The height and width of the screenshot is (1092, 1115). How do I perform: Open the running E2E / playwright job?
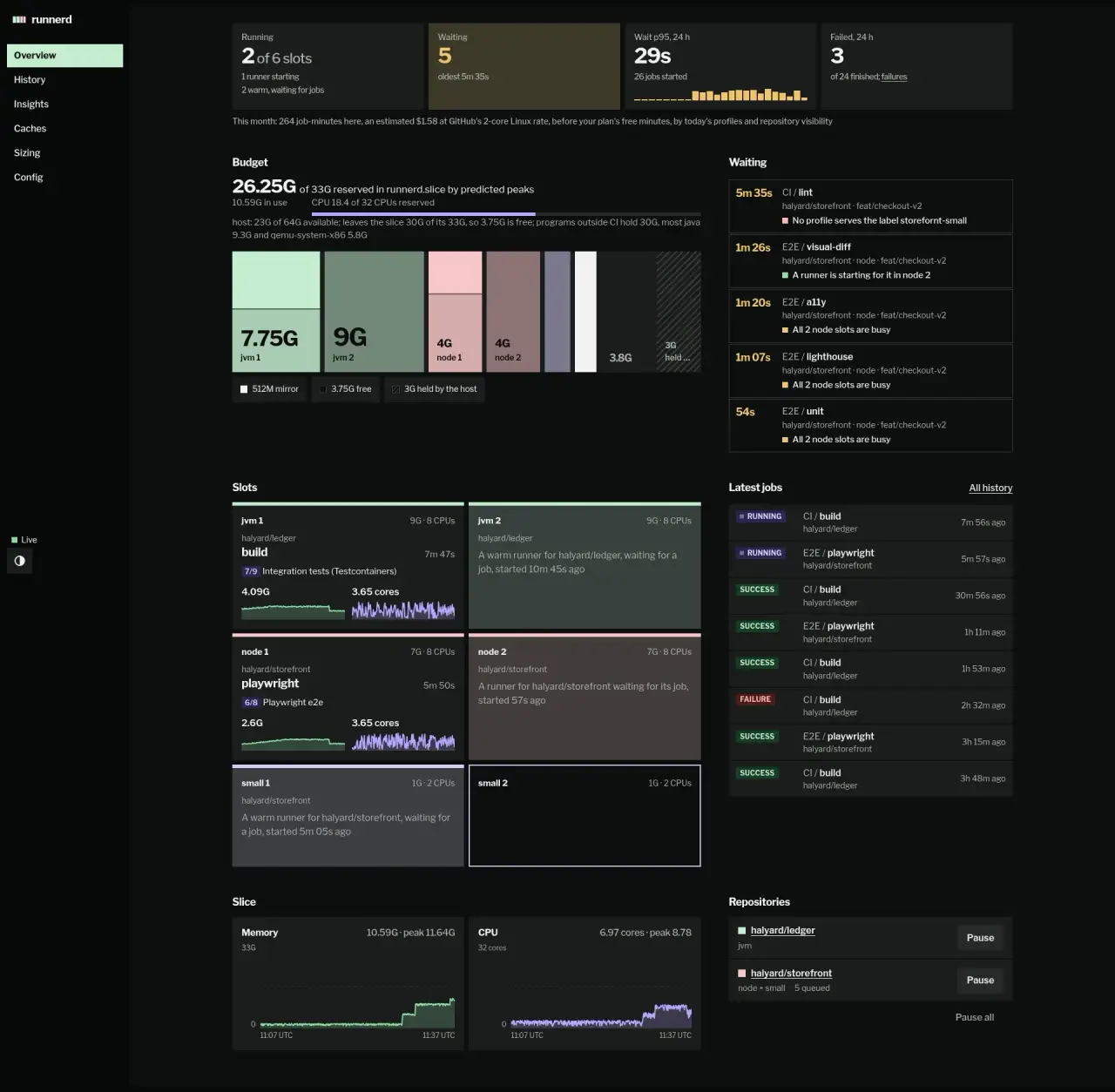point(870,559)
